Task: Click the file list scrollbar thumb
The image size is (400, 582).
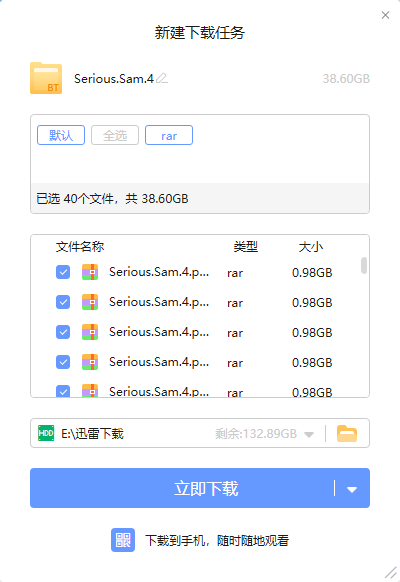Action: [364, 265]
